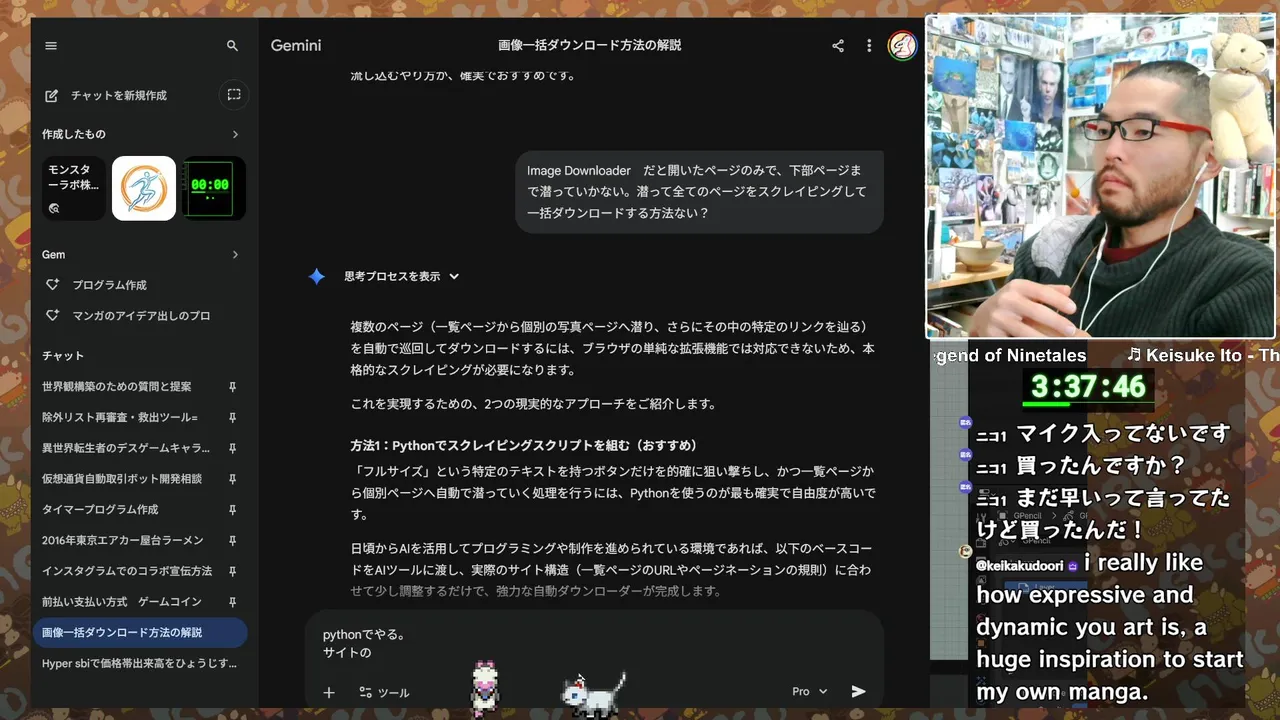Image resolution: width=1280 pixels, height=720 pixels.
Task: Click the new chat pencil icon
Action: tap(52, 95)
